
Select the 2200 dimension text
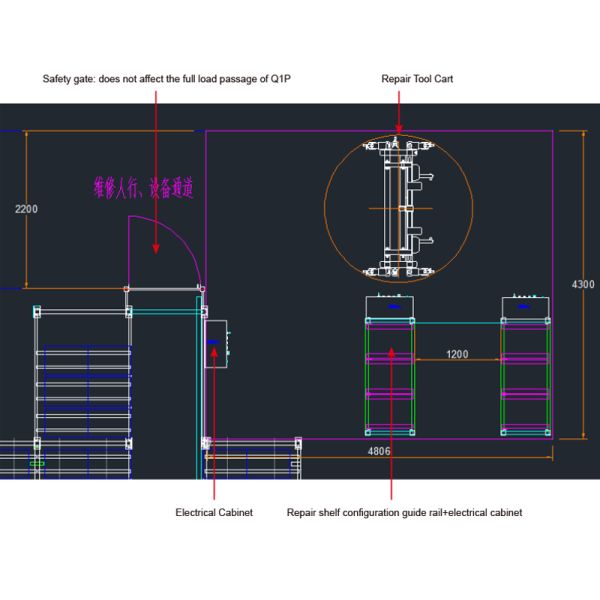click(x=26, y=209)
